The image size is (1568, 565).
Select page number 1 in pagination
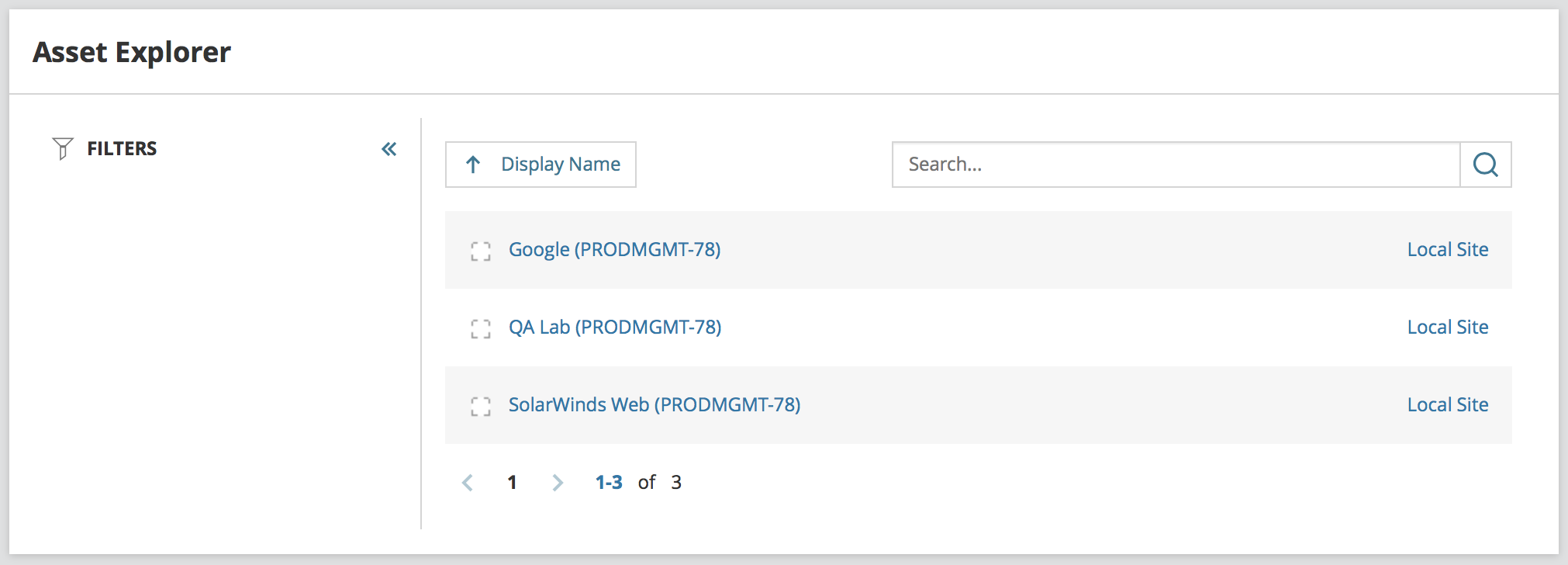[x=512, y=483]
